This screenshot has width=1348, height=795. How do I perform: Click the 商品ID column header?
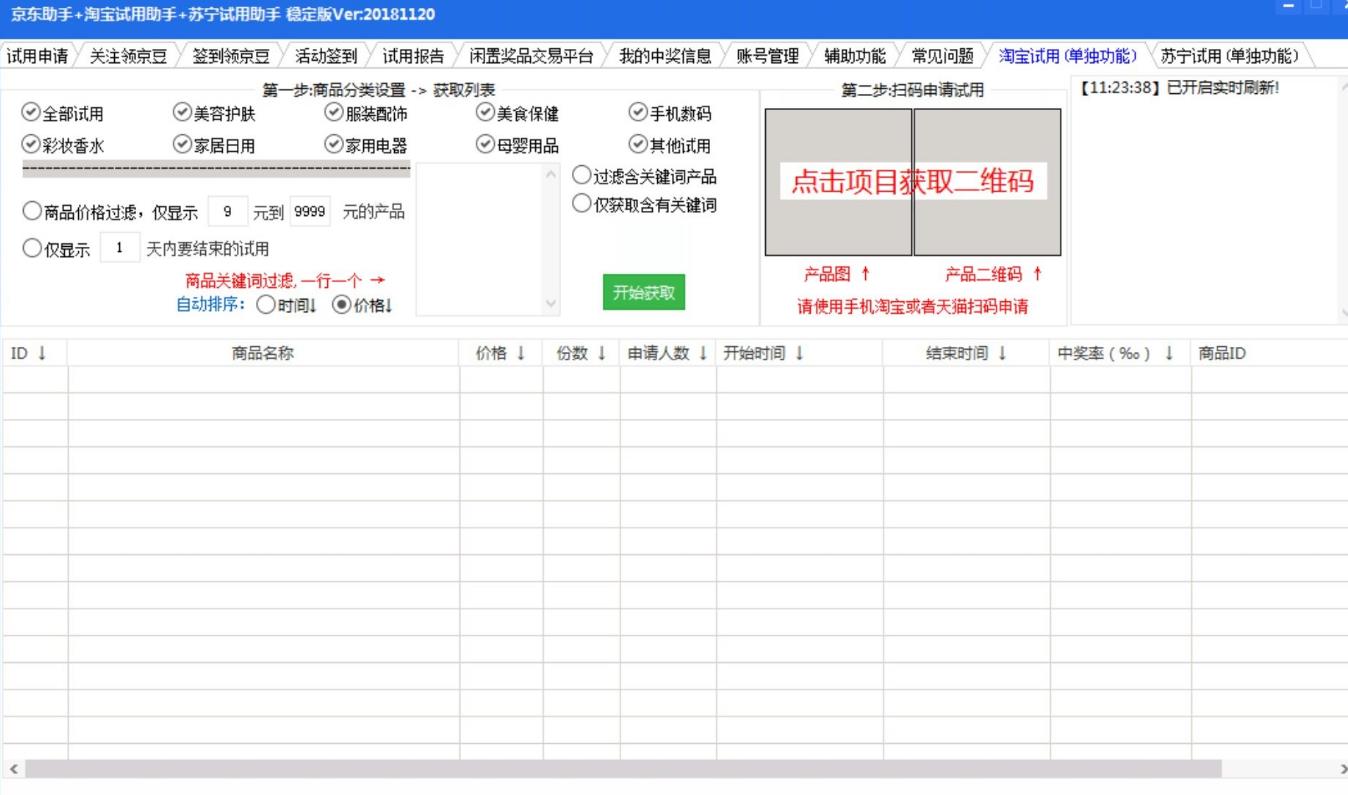pyautogui.click(x=1269, y=353)
